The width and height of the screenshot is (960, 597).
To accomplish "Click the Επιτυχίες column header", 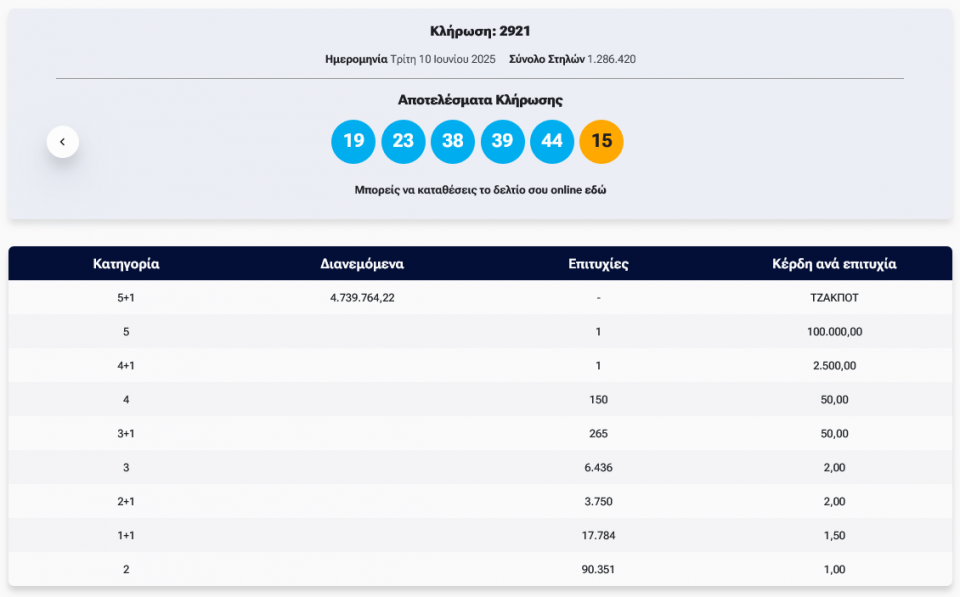I will click(598, 264).
